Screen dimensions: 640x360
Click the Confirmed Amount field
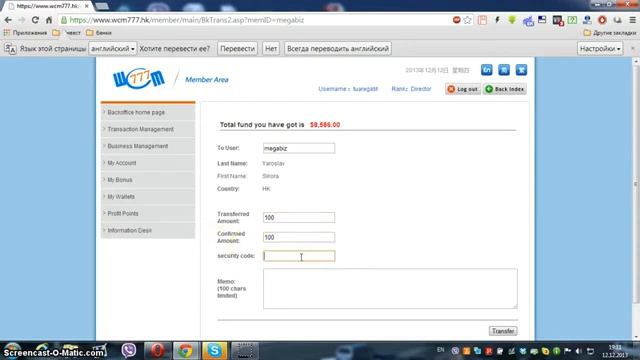(x=299, y=237)
